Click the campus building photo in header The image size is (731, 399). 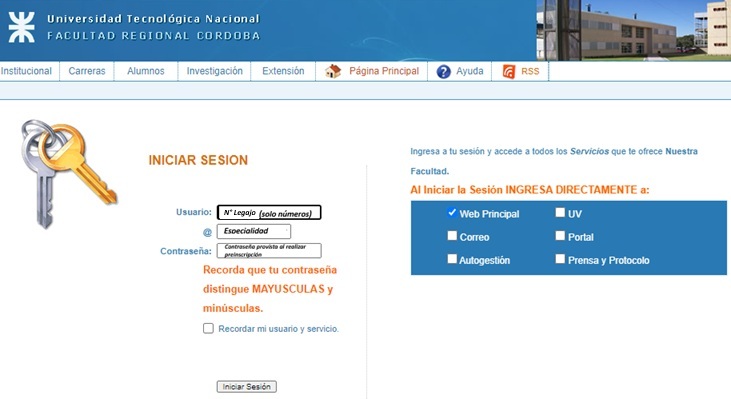point(634,30)
